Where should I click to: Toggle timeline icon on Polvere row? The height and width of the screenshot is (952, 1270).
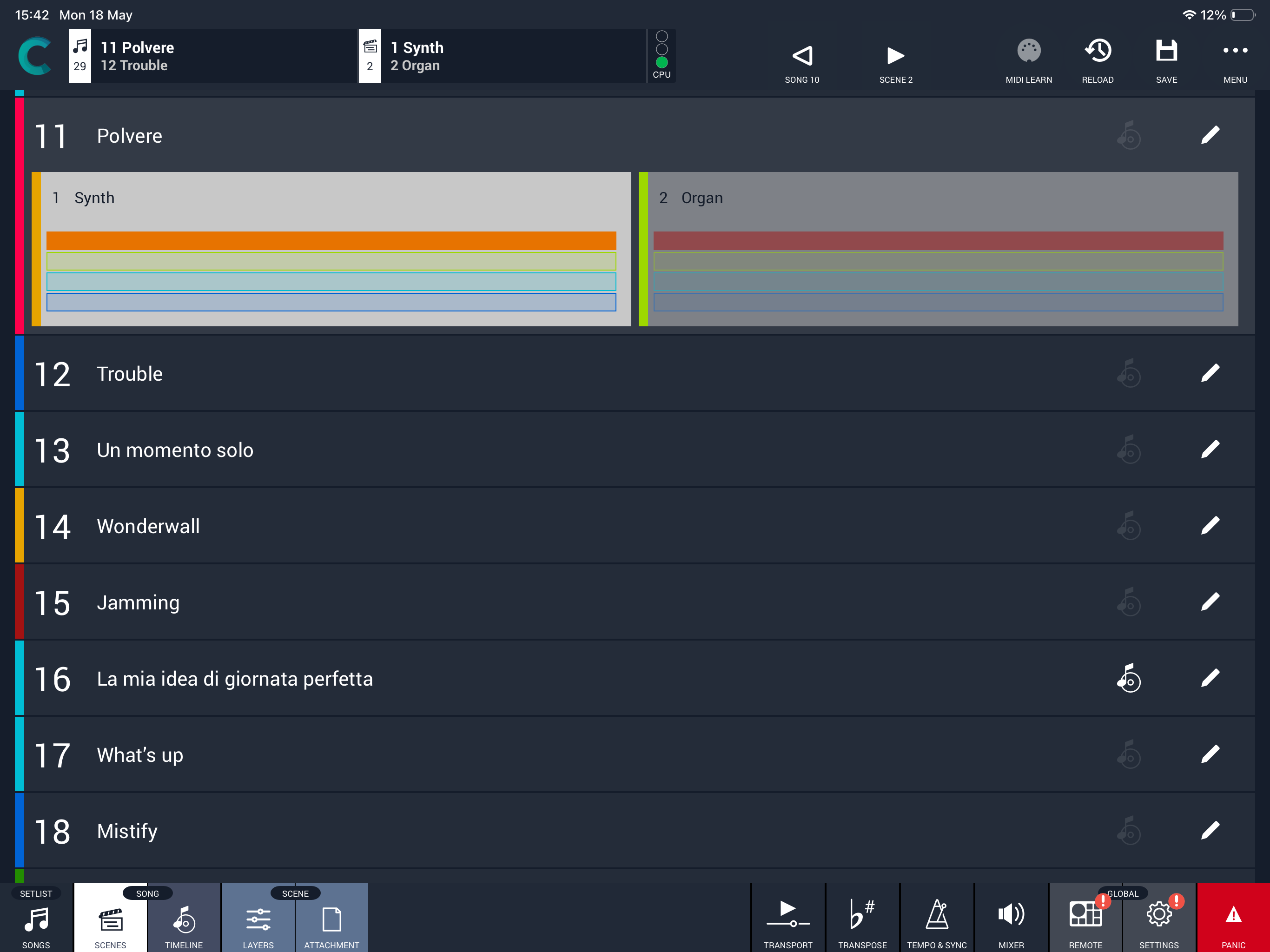click(1129, 136)
